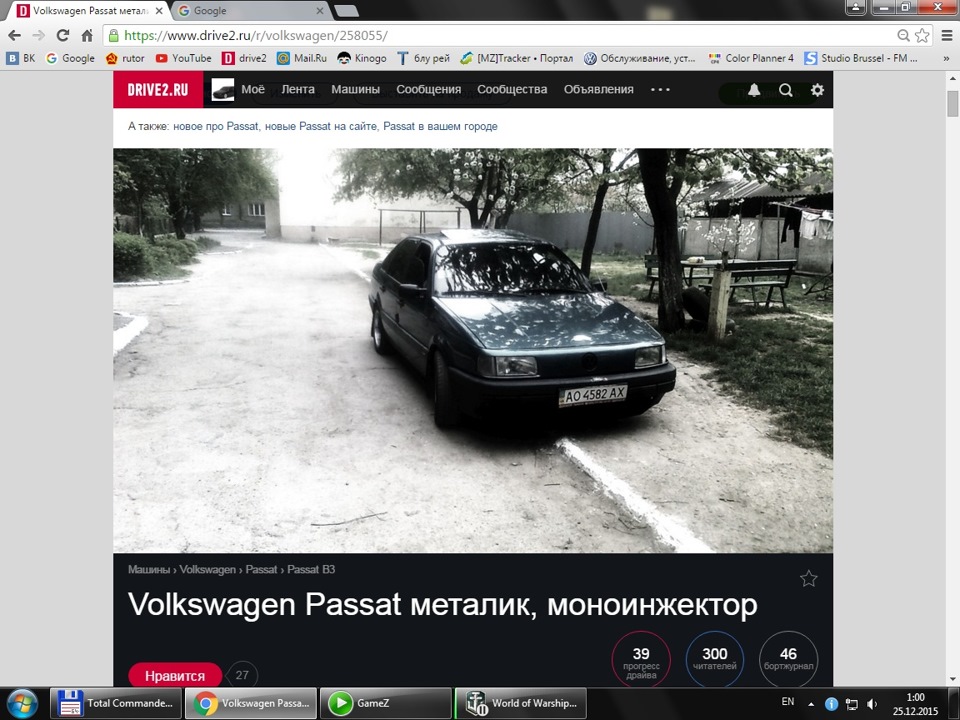Viewport: 960px width, 720px height.
Task: Open the clock showing 1:00 25.12.2015
Action: click(x=915, y=704)
